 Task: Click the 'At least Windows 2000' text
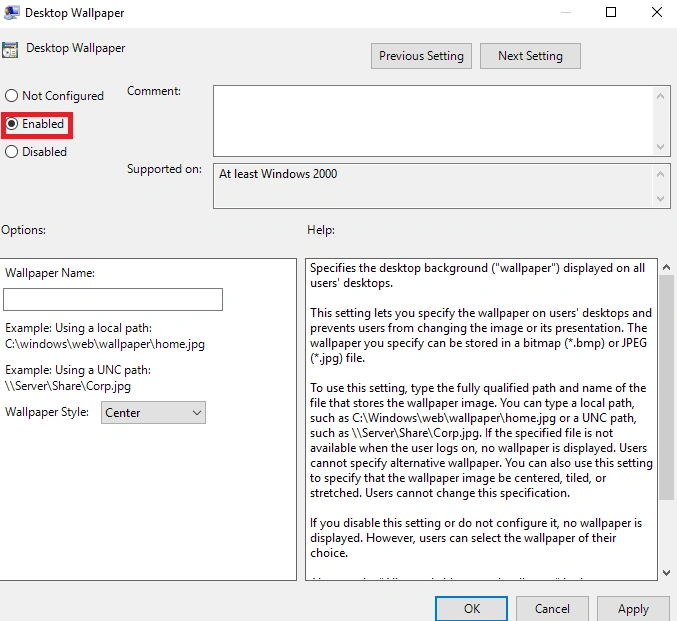tap(278, 174)
